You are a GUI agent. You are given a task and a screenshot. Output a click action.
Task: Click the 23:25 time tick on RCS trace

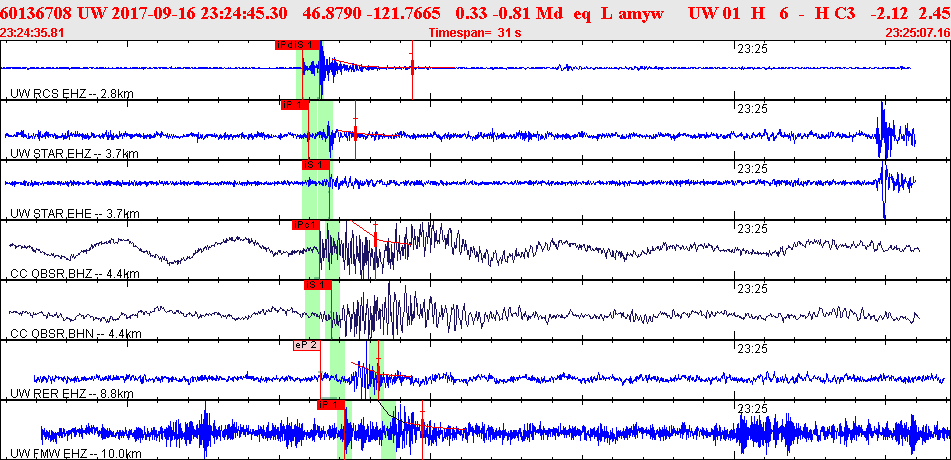click(752, 50)
